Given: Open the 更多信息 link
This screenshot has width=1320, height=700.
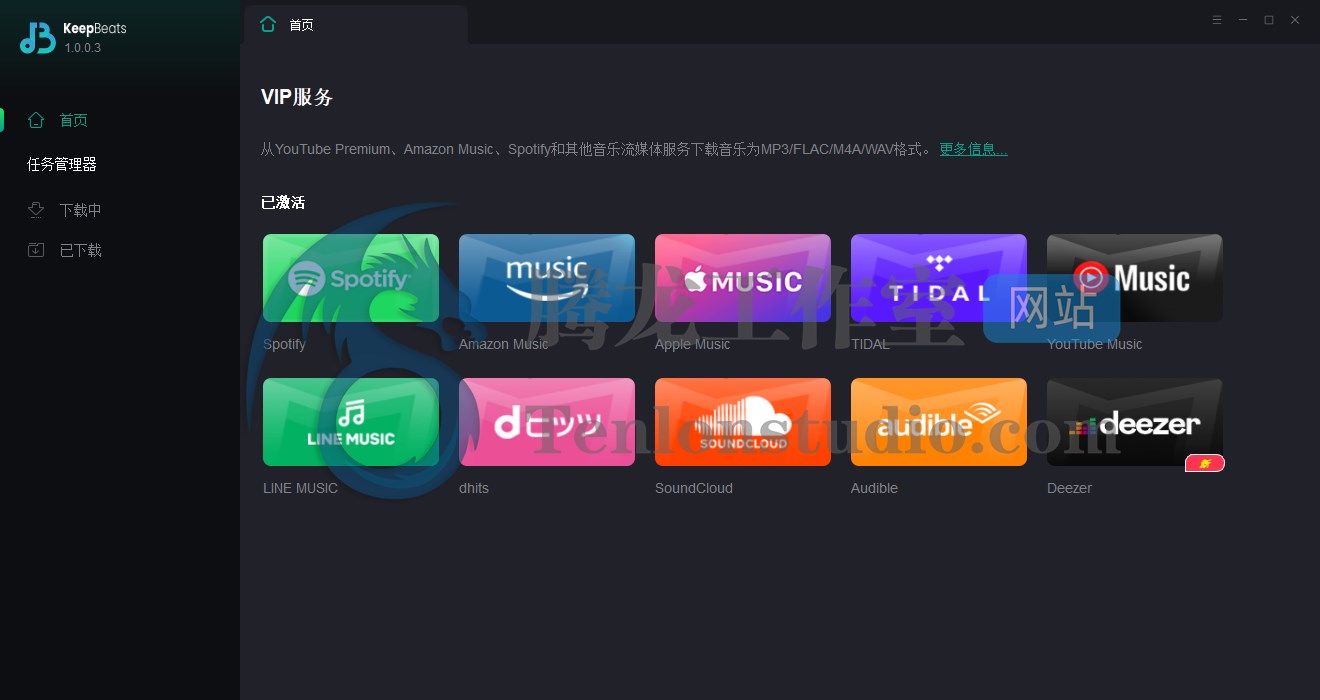Looking at the screenshot, I should point(973,149).
